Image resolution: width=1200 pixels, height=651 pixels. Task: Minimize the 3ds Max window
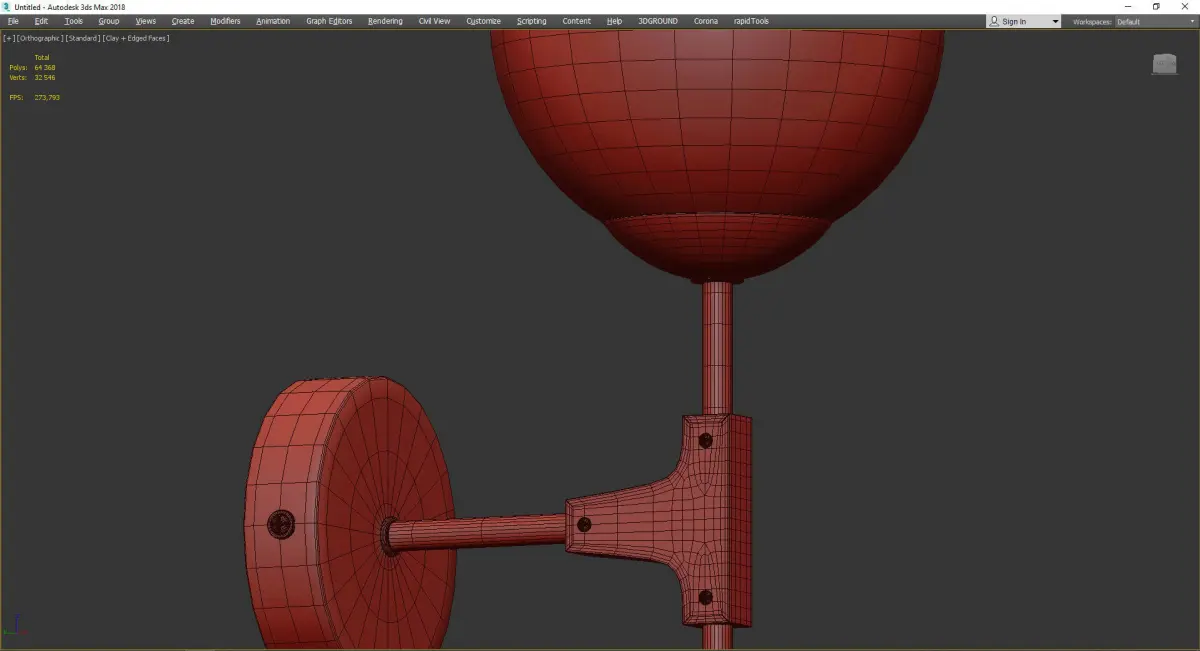pyautogui.click(x=1128, y=7)
